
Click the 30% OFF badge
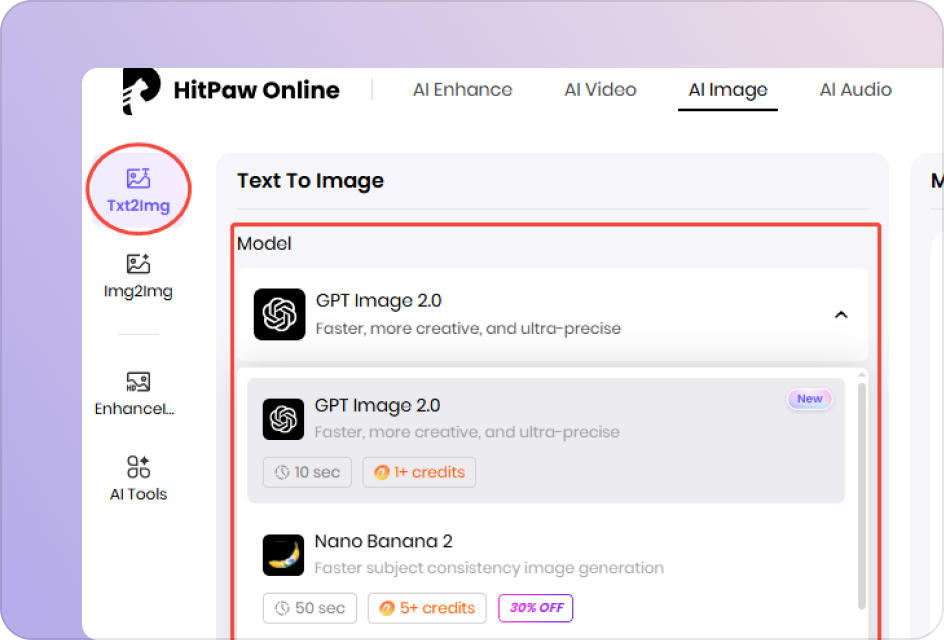[536, 607]
